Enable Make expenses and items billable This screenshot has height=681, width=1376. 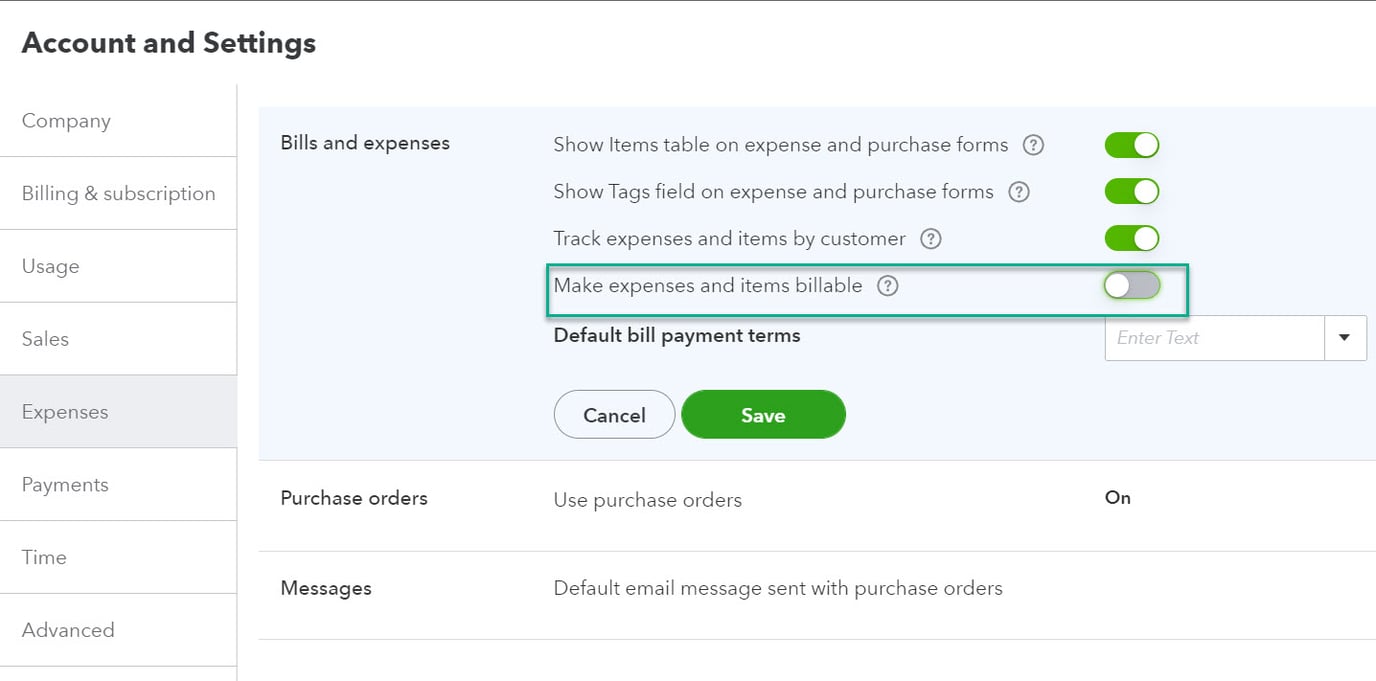tap(1131, 285)
